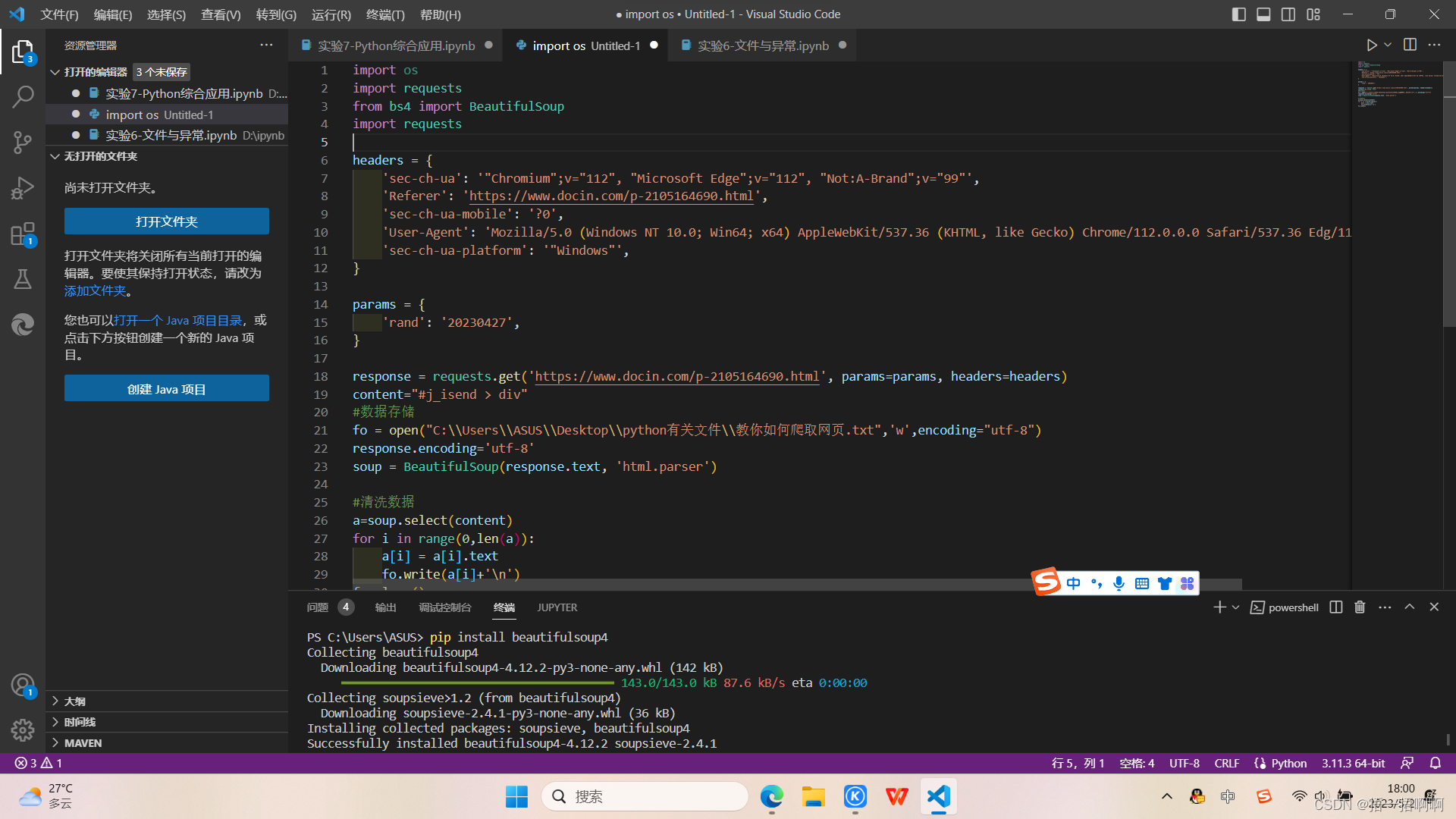Image resolution: width=1456 pixels, height=819 pixels.
Task: Show hidden system tray icons chevron
Action: [x=1167, y=796]
